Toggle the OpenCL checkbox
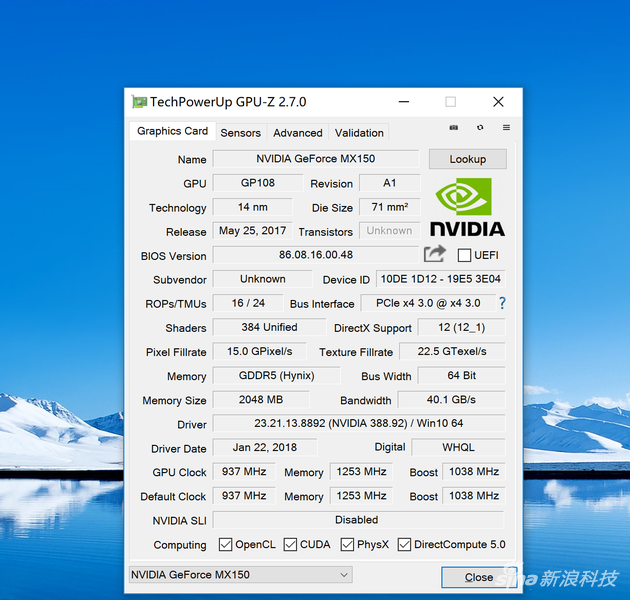The width and height of the screenshot is (630, 600). point(227,545)
